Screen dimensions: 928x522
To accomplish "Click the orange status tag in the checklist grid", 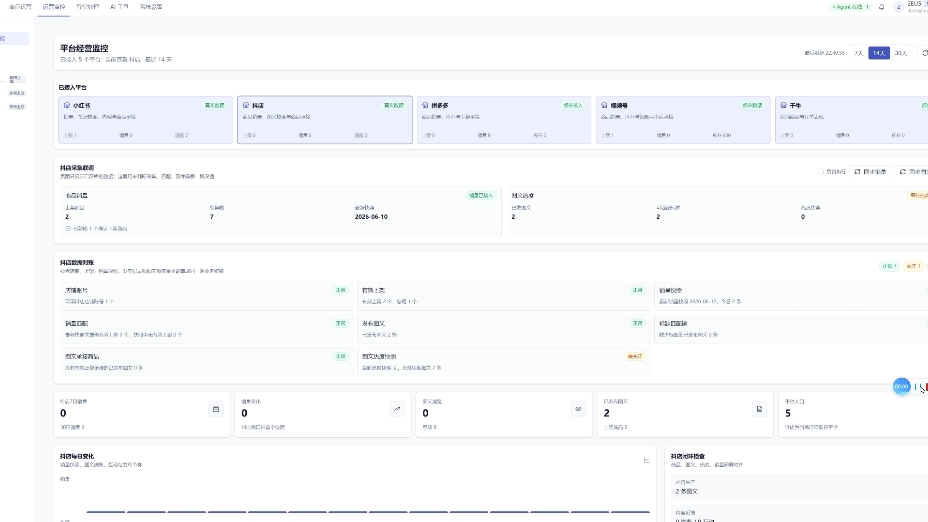I will (x=634, y=356).
